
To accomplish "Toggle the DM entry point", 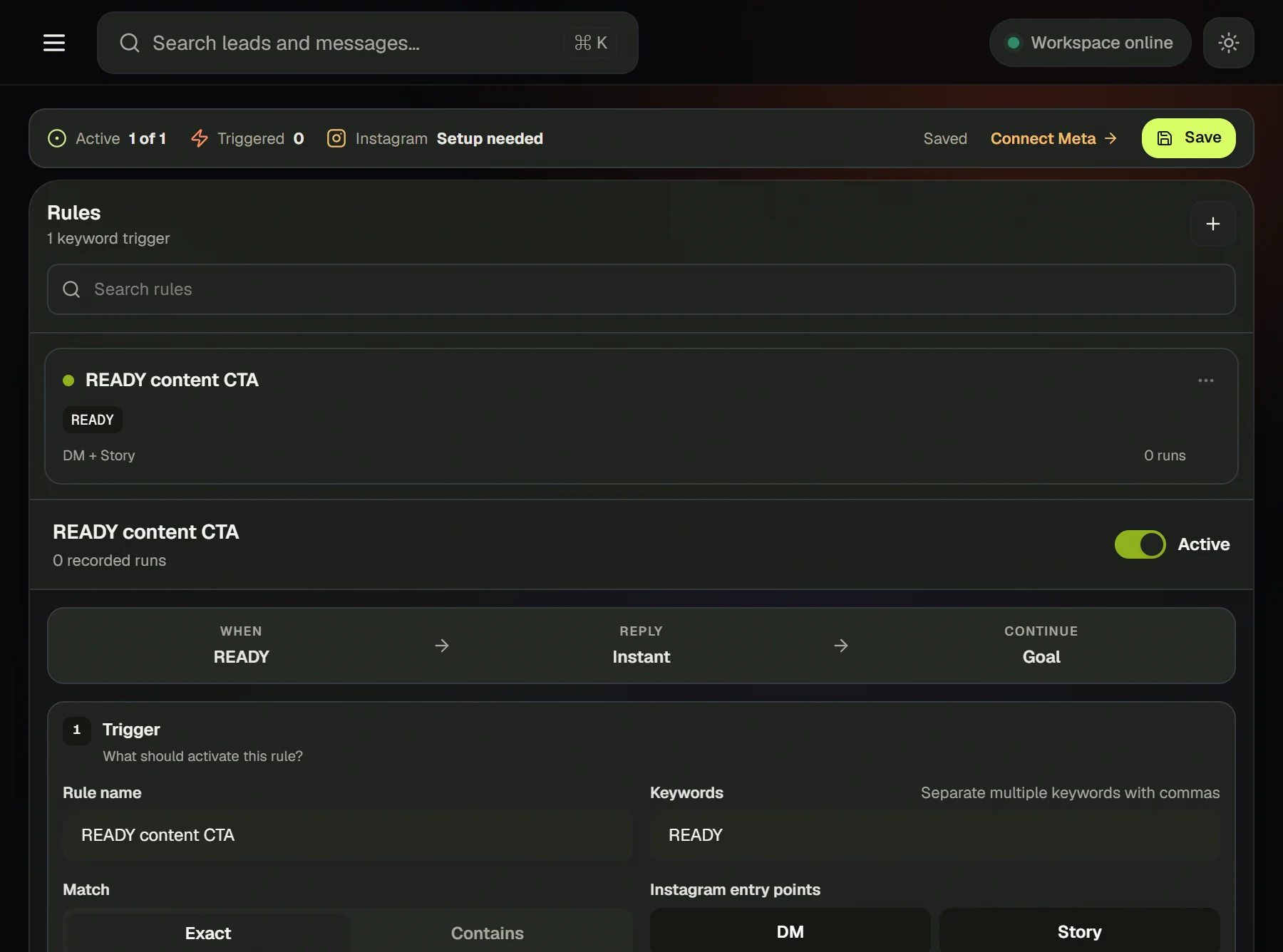I will pos(790,931).
